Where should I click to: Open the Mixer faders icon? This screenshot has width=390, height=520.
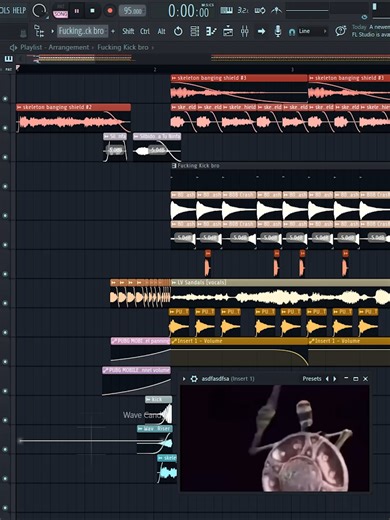[x=245, y=31]
